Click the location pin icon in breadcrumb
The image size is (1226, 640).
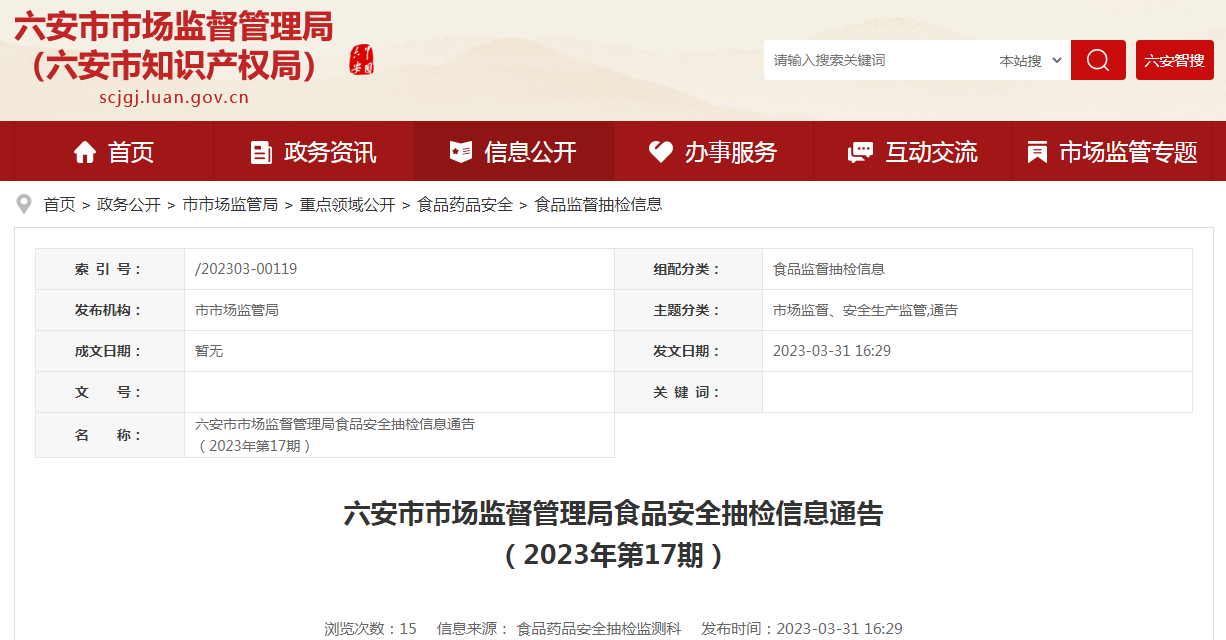tap(24, 205)
